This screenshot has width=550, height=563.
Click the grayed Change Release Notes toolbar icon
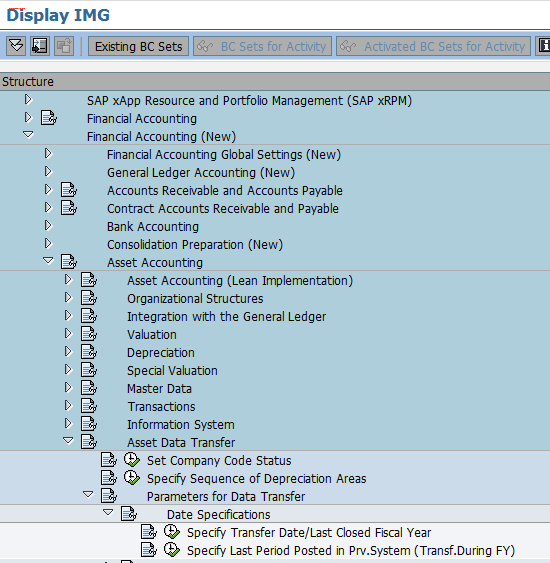[64, 46]
